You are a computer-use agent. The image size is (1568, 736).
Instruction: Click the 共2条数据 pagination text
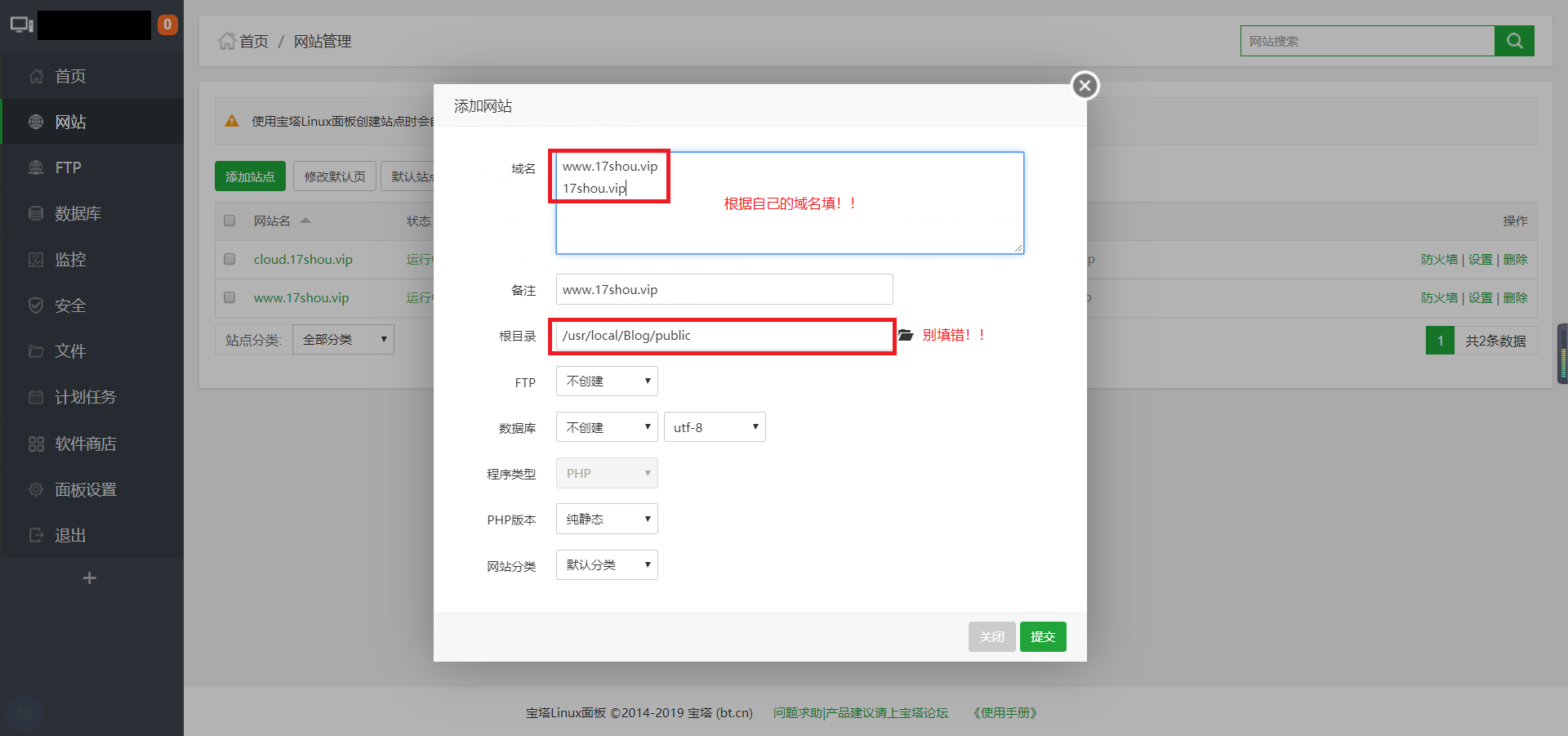[1495, 341]
